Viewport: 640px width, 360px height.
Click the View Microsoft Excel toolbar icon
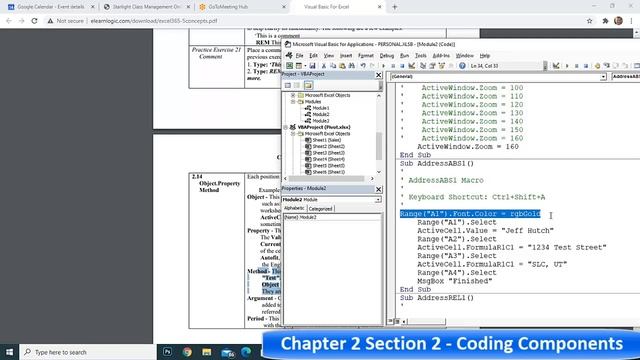[289, 66]
